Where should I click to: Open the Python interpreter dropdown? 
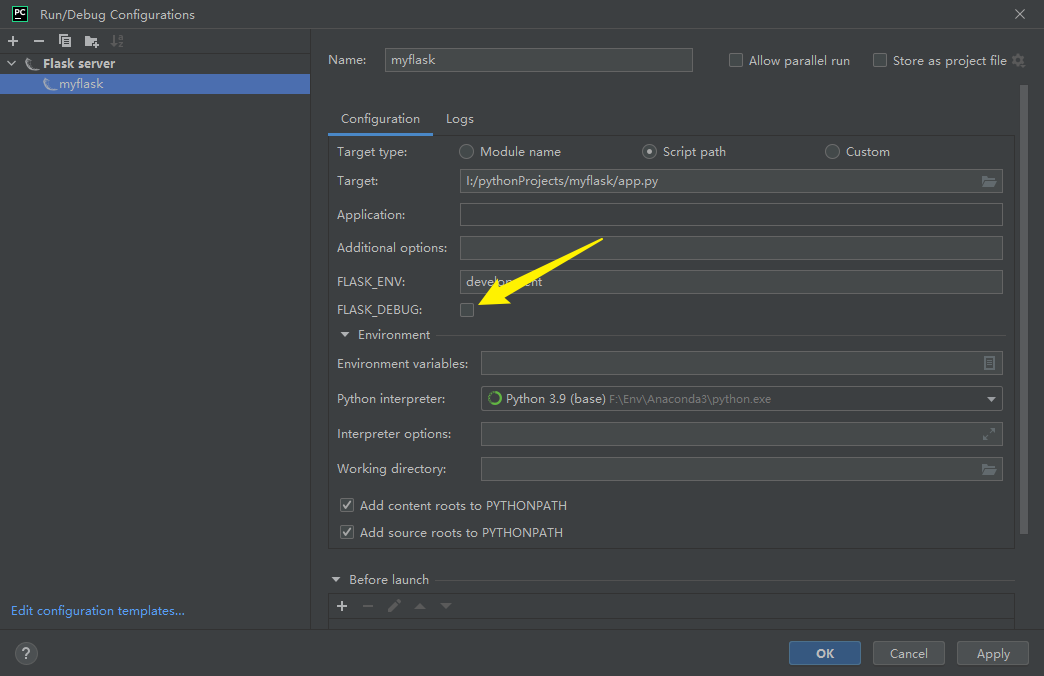pyautogui.click(x=991, y=399)
